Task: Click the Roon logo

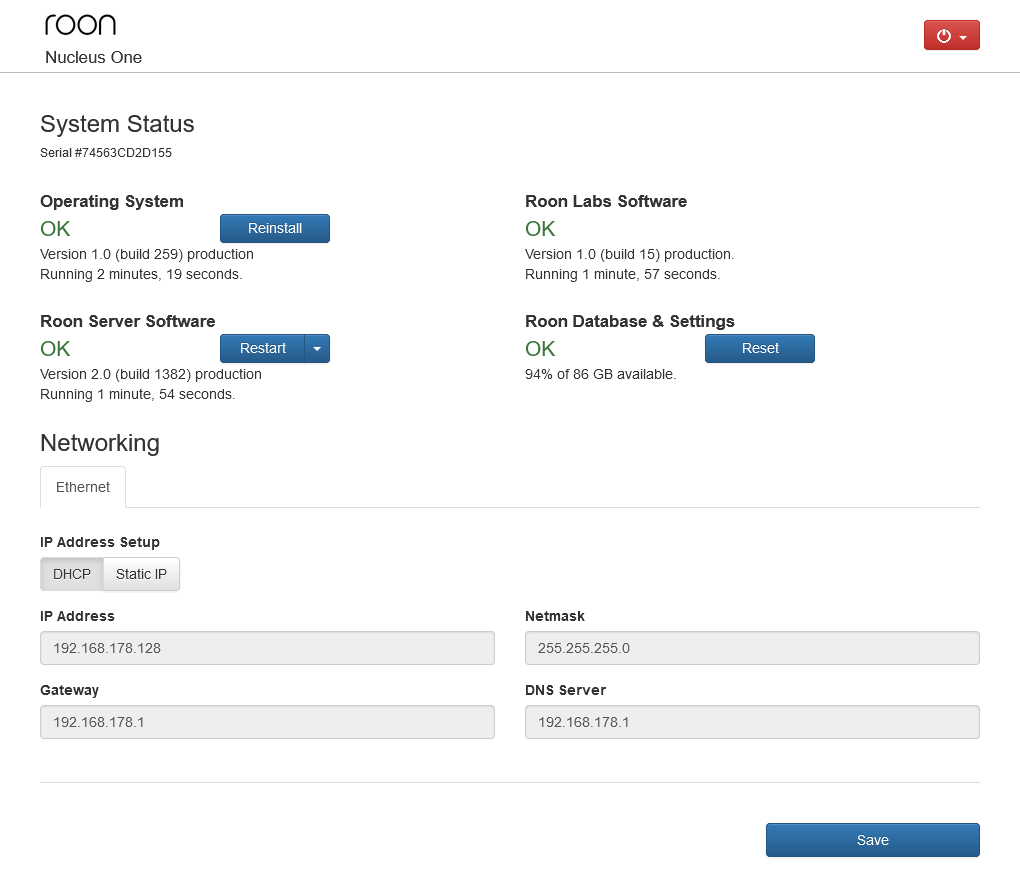Action: pos(80,25)
